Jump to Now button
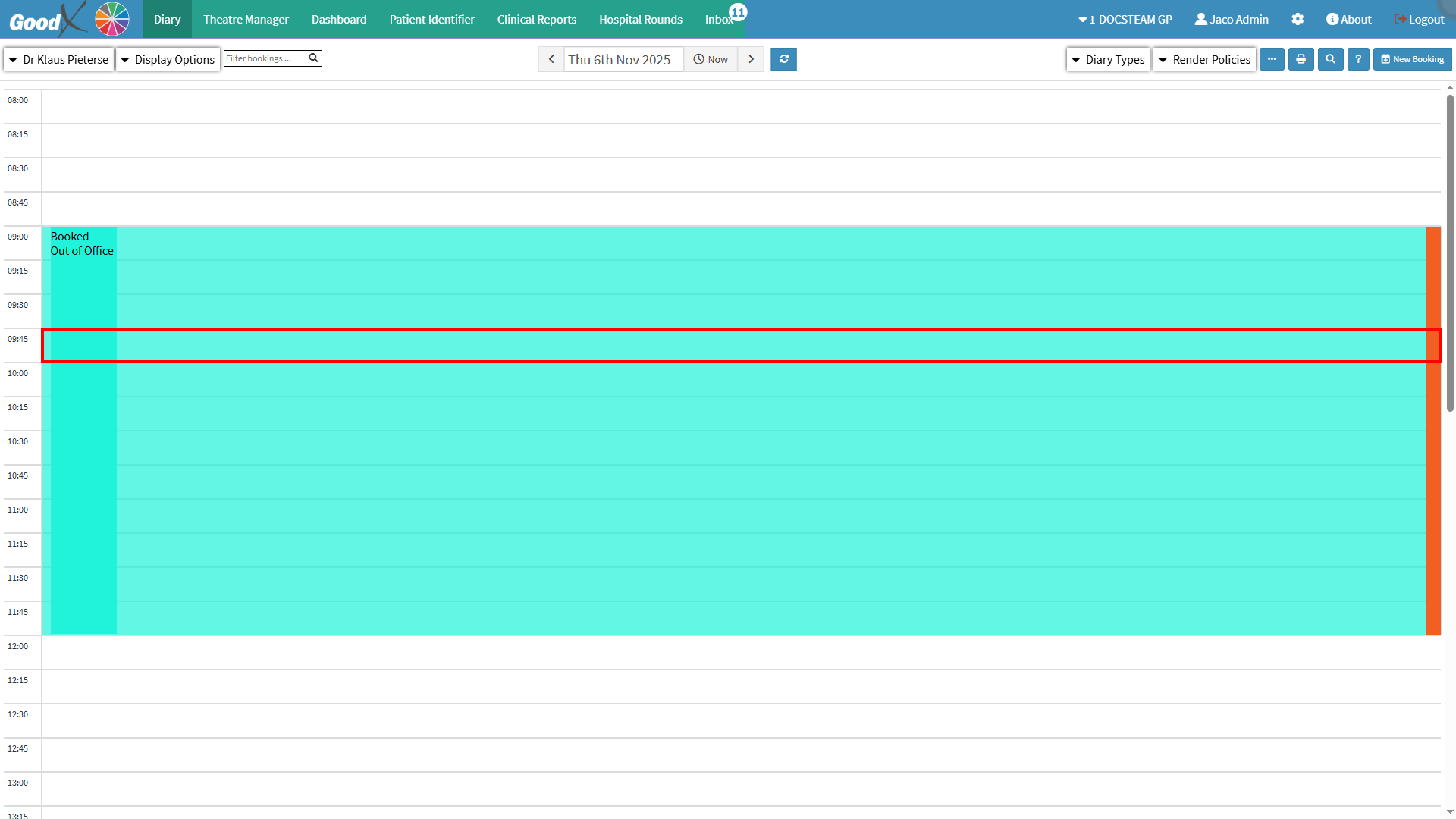 pos(711,59)
